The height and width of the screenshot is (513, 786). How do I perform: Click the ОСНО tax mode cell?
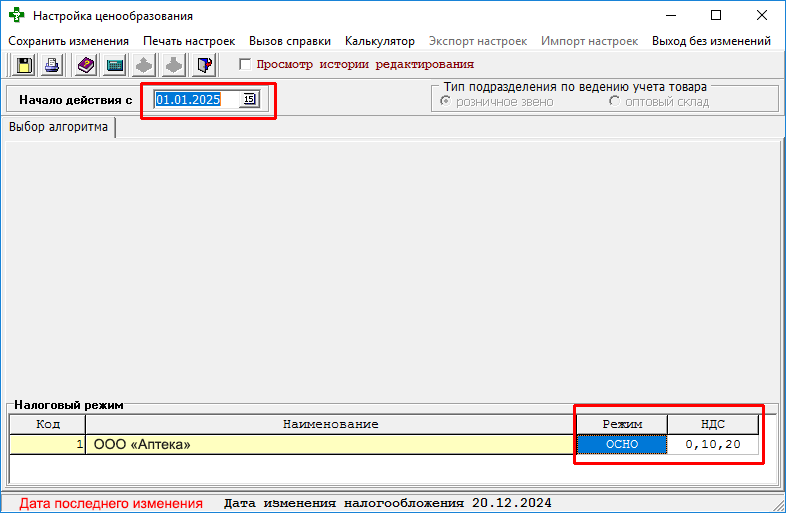(x=622, y=444)
